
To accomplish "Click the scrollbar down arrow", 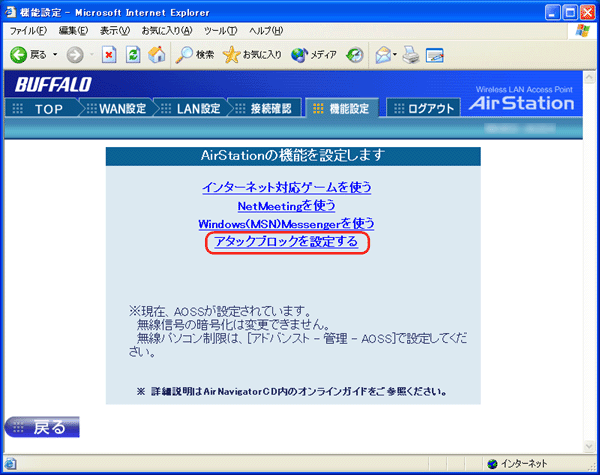I will 589,446.
